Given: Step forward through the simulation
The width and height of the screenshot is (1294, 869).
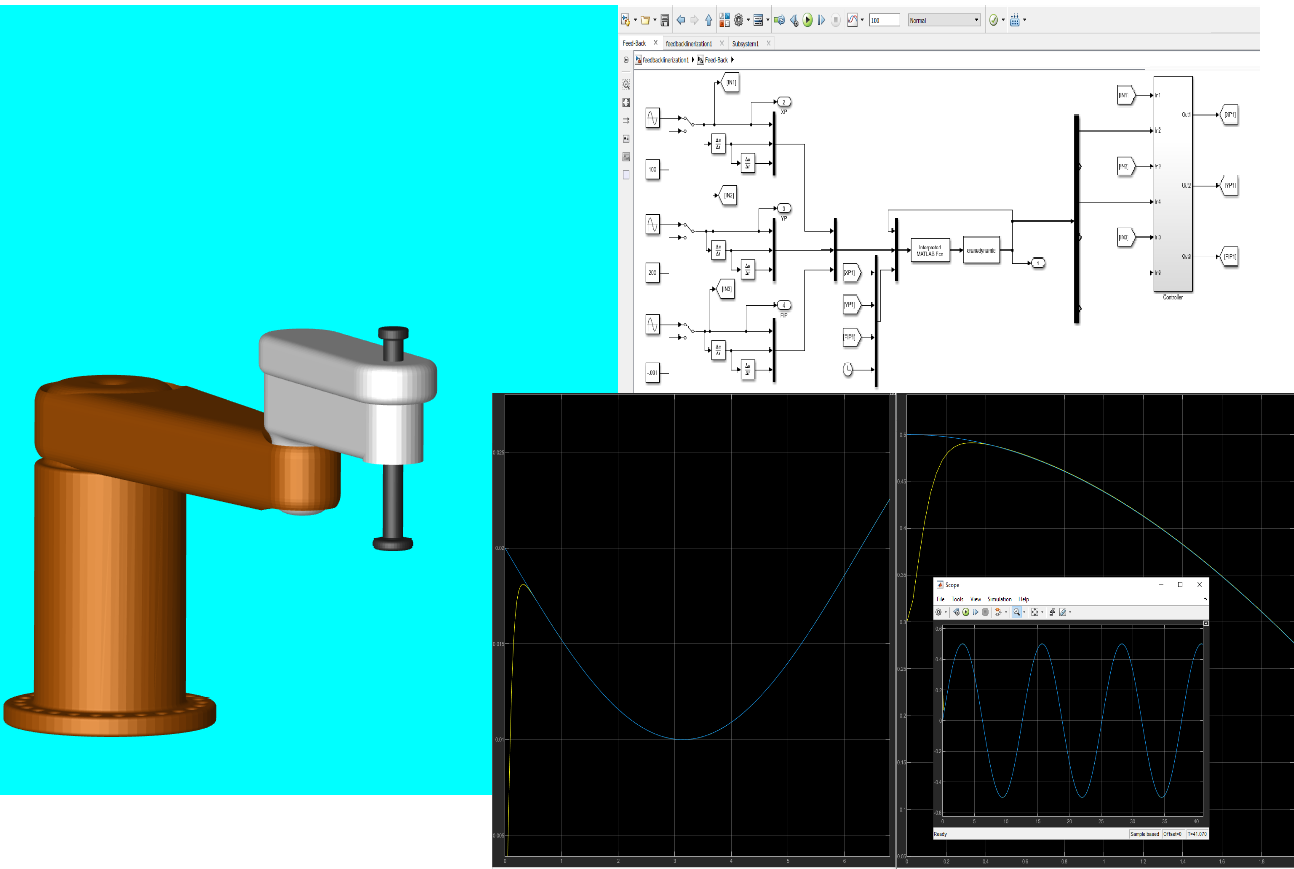Looking at the screenshot, I should tap(820, 19).
